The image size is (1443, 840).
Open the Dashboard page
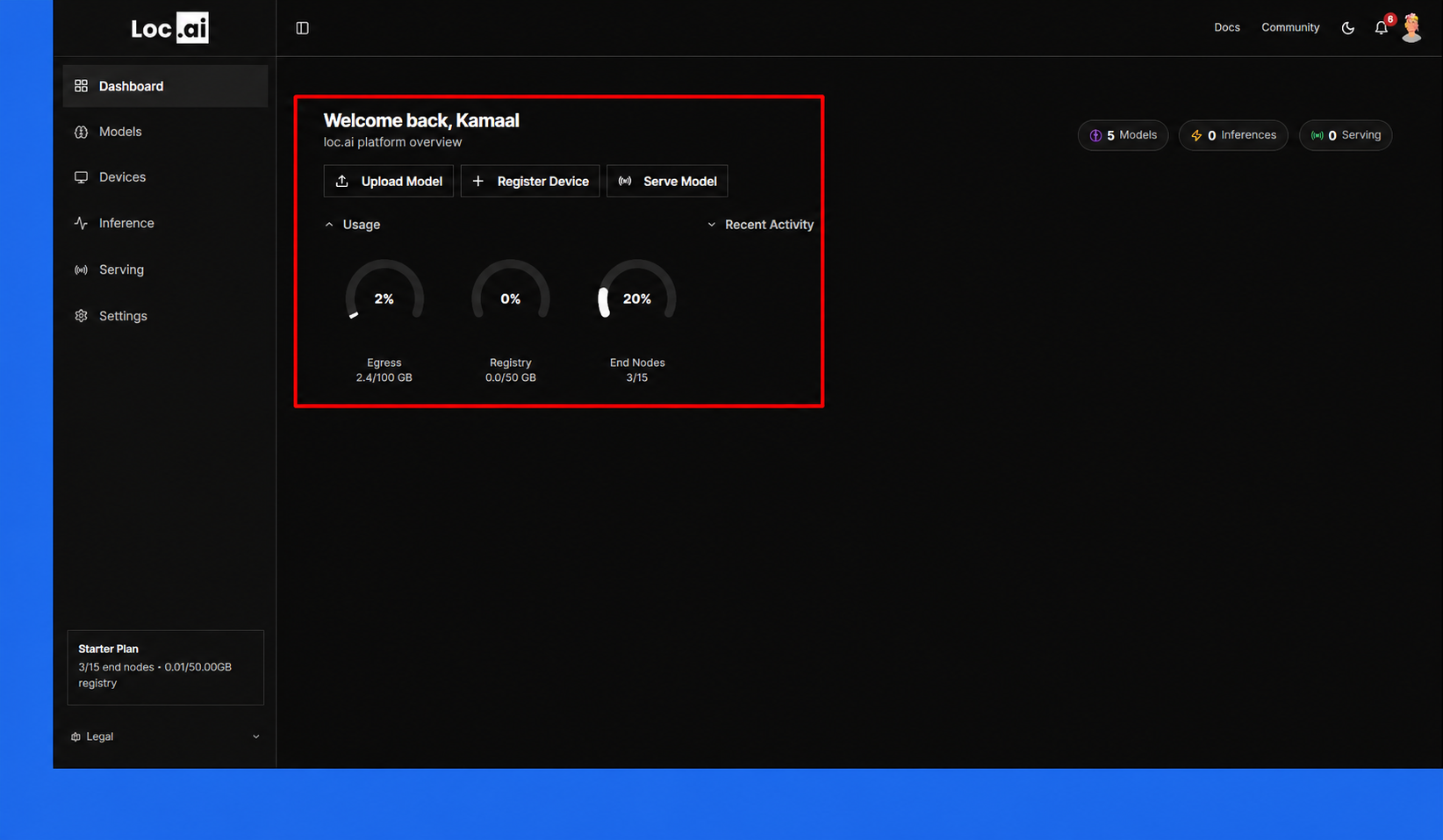click(165, 86)
